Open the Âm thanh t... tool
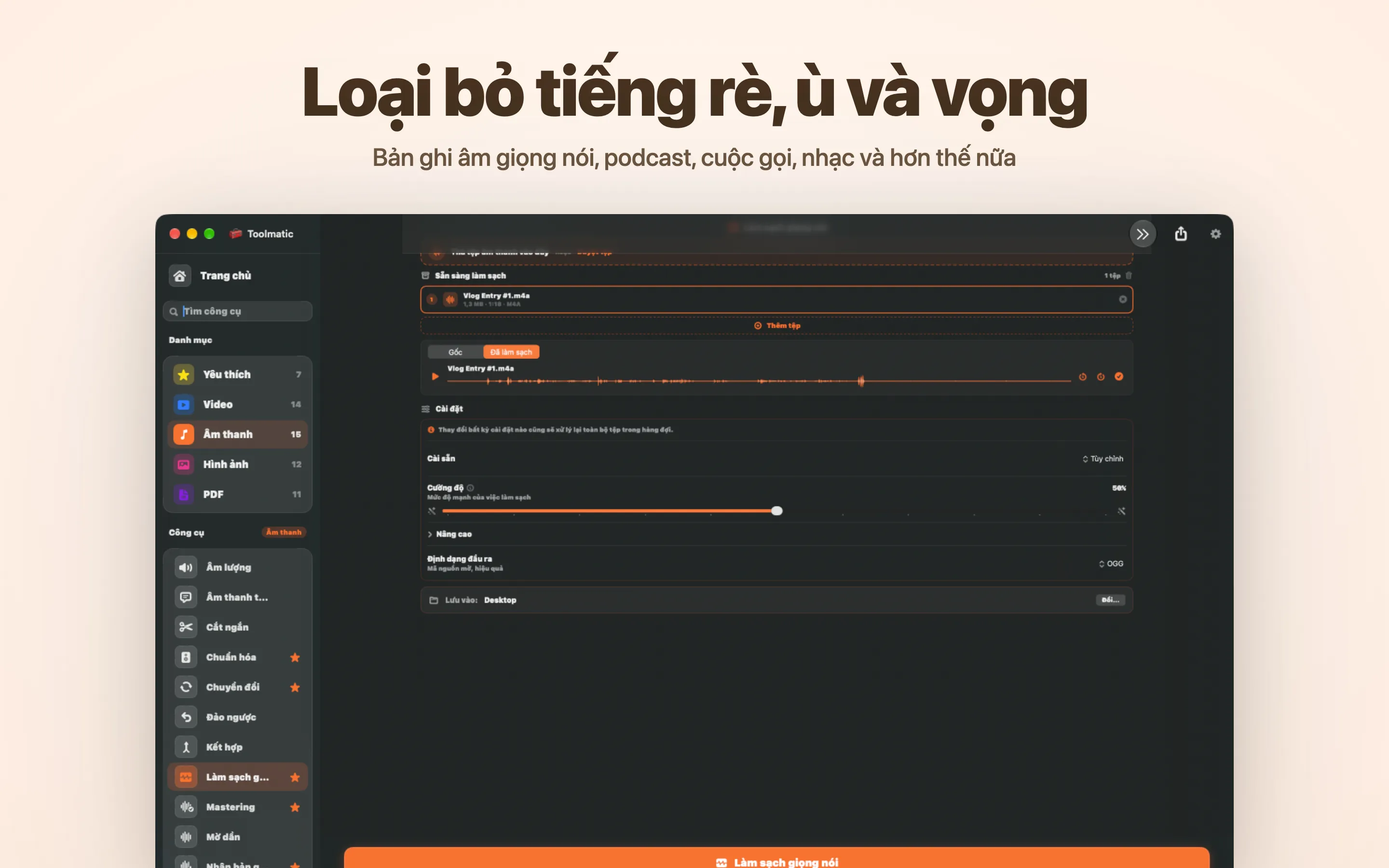 [x=238, y=597]
